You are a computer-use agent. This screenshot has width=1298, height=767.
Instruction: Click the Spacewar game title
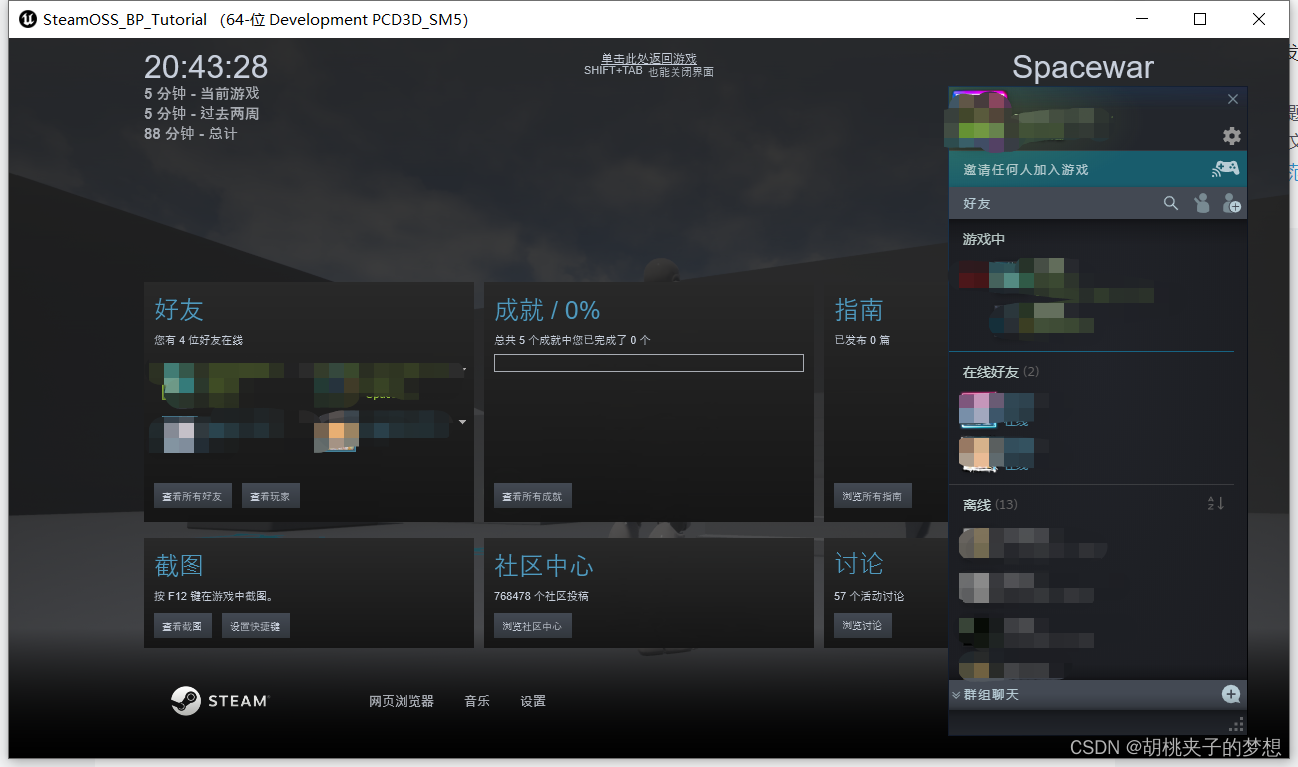[1083, 67]
